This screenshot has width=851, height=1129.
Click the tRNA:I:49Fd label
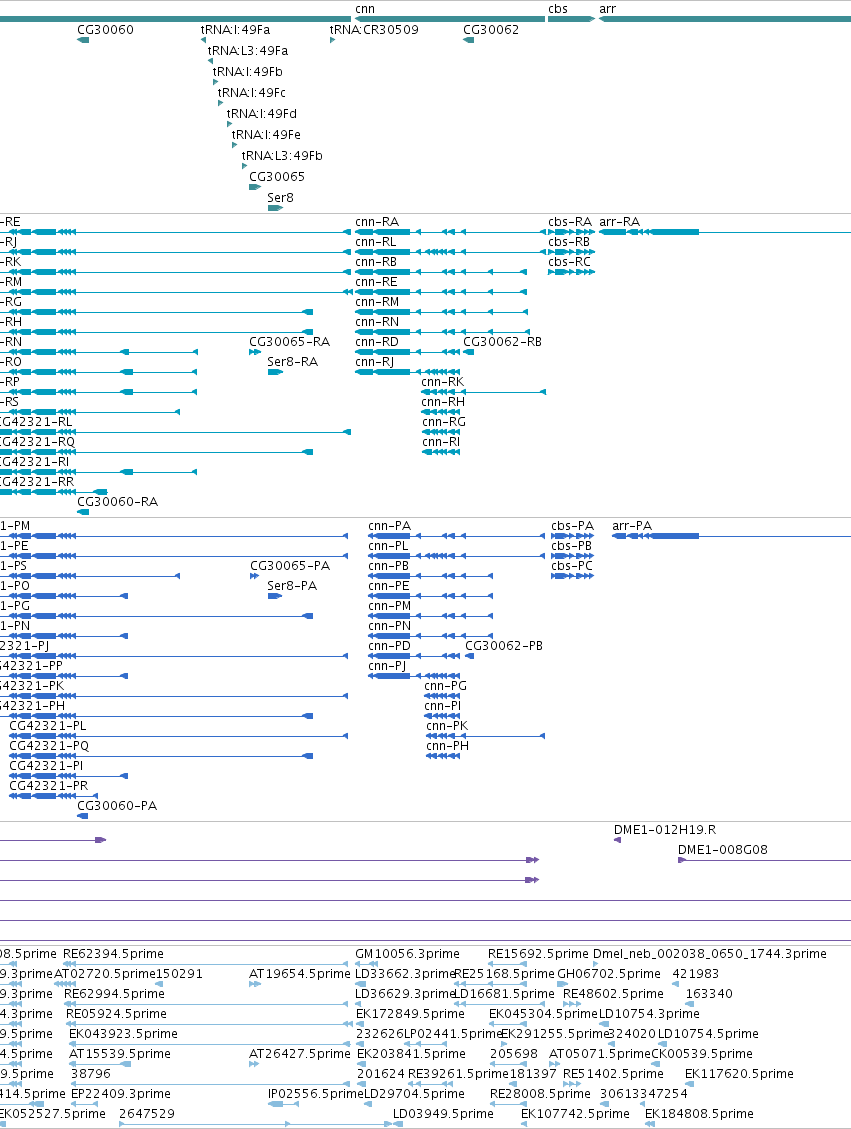261,113
